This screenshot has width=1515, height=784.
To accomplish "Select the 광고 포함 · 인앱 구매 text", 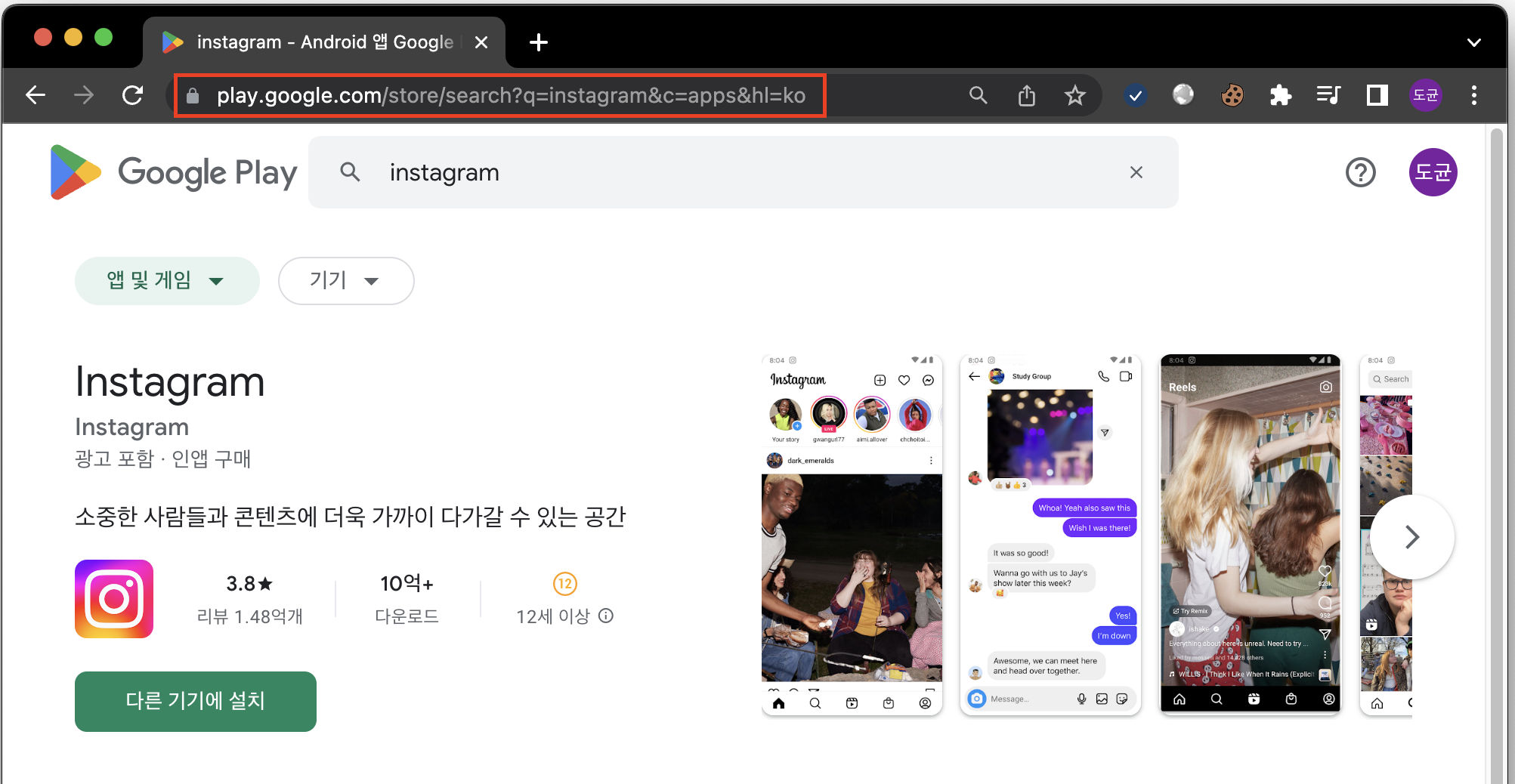I will click(162, 458).
